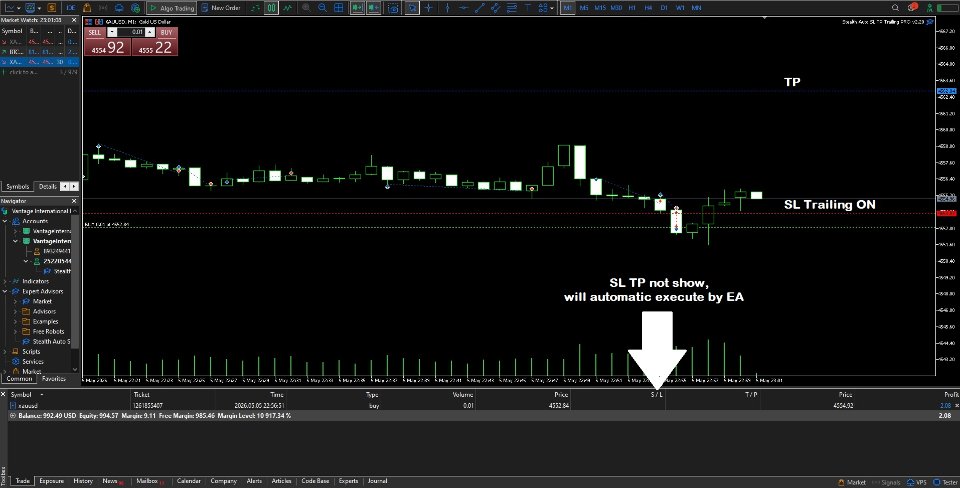Select the cursor pointer tool
This screenshot has width=960, height=488.
(x=412, y=8)
